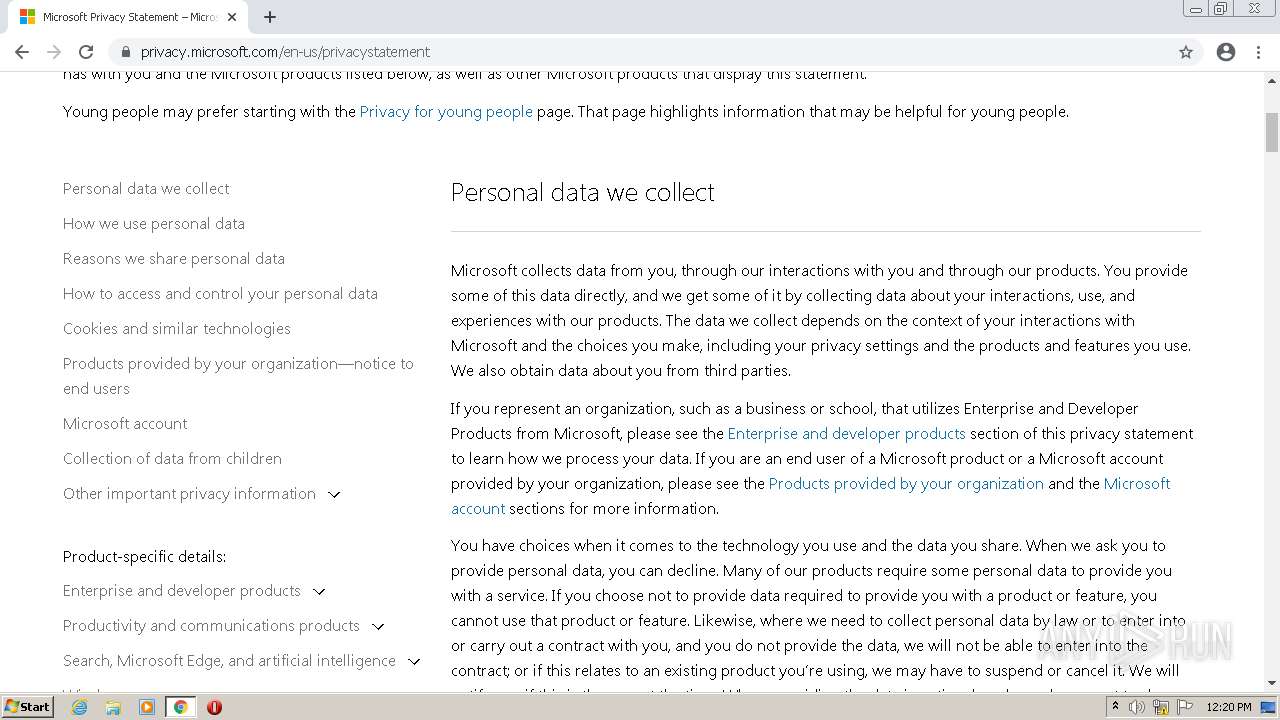Open volume control in system tray

(1137, 707)
